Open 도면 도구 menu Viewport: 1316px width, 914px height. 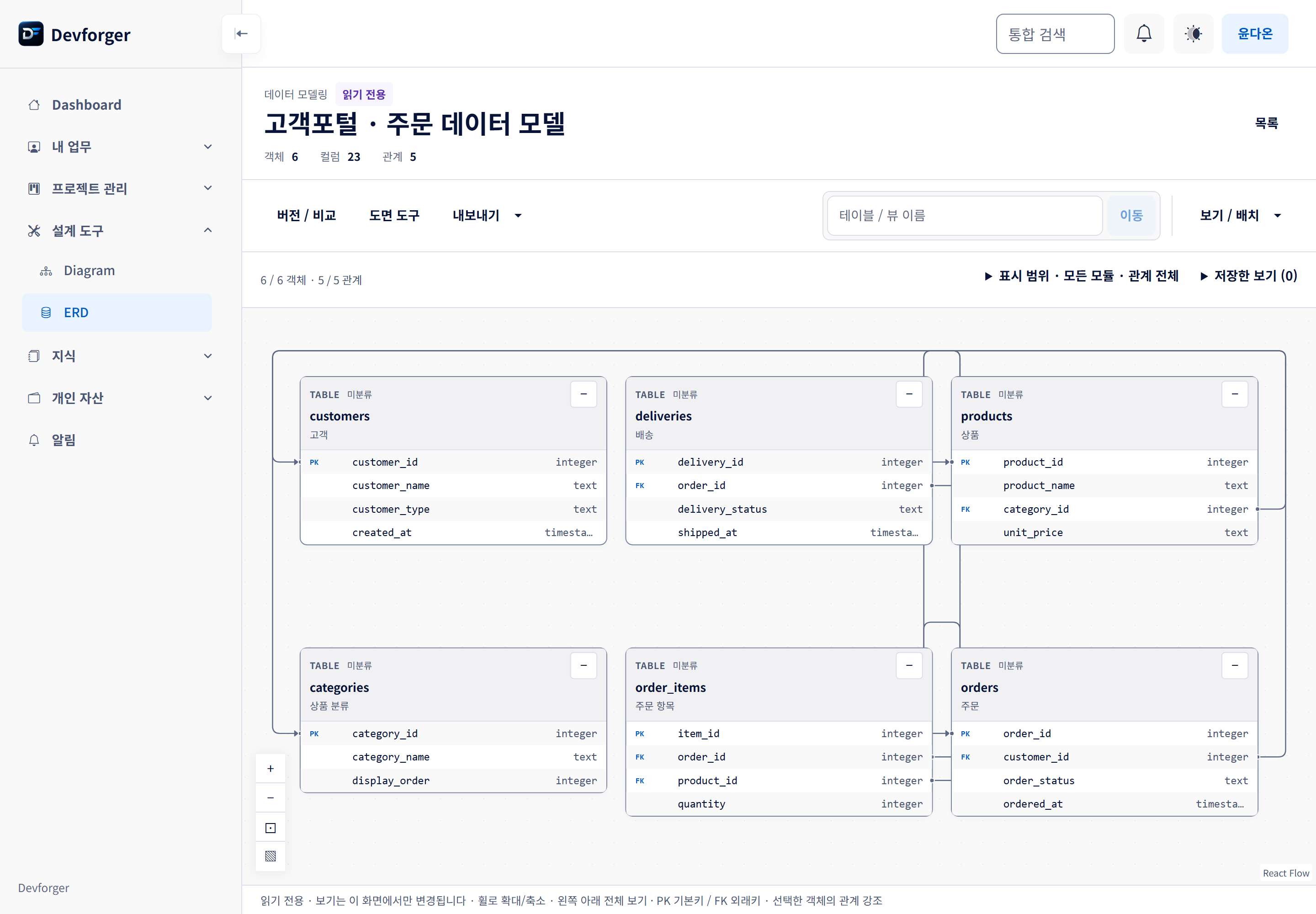(x=394, y=215)
